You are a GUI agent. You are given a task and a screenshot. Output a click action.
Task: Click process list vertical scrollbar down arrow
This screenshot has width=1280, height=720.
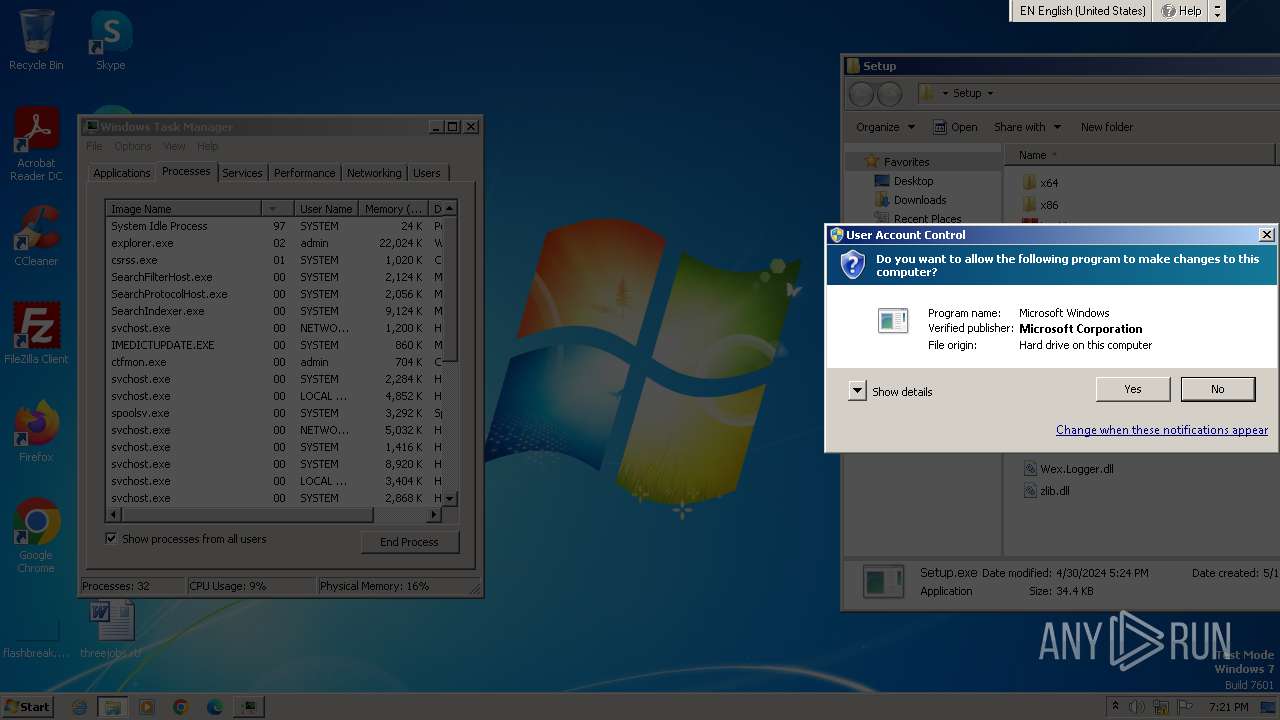(450, 498)
